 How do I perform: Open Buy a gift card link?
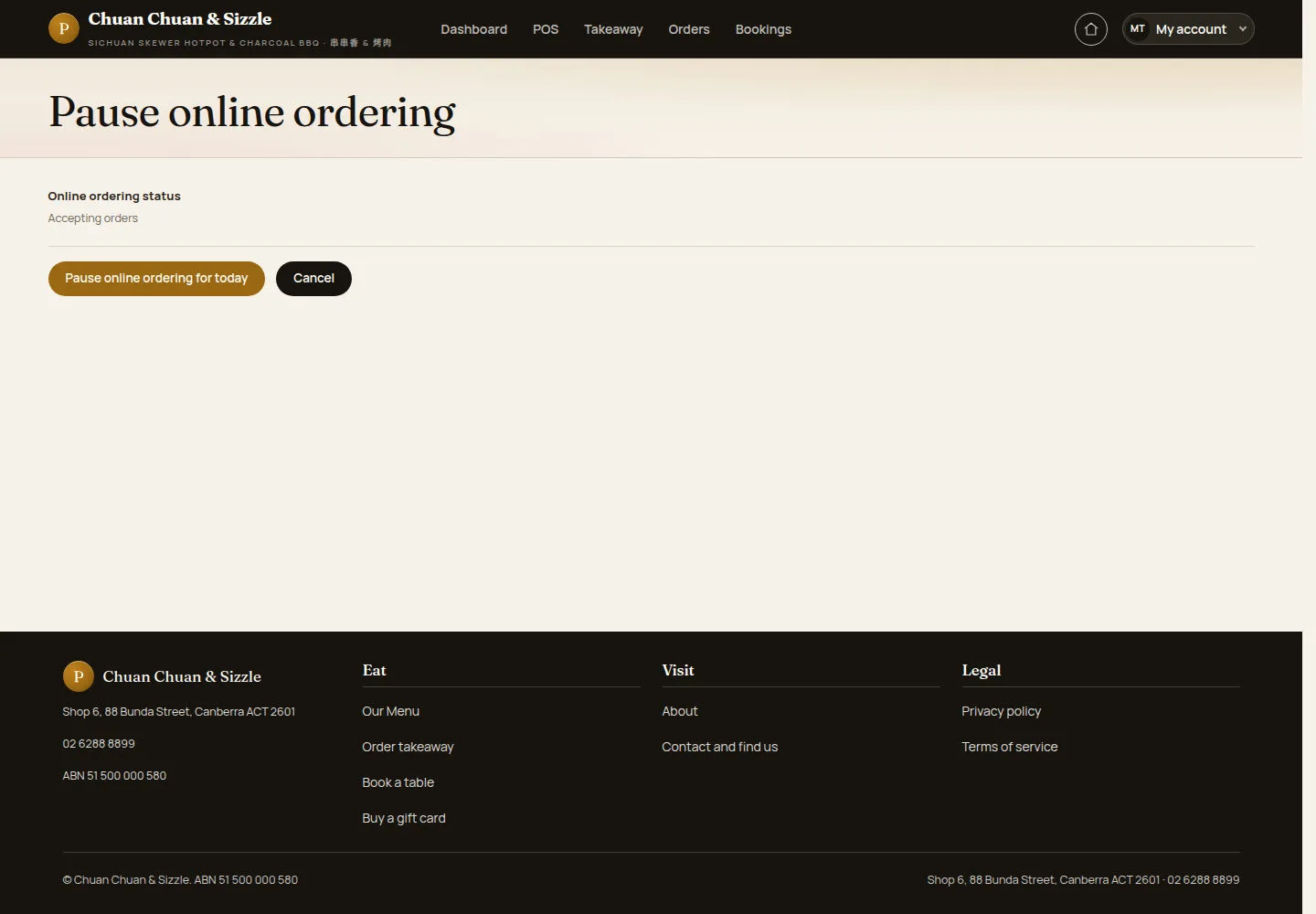pos(404,818)
